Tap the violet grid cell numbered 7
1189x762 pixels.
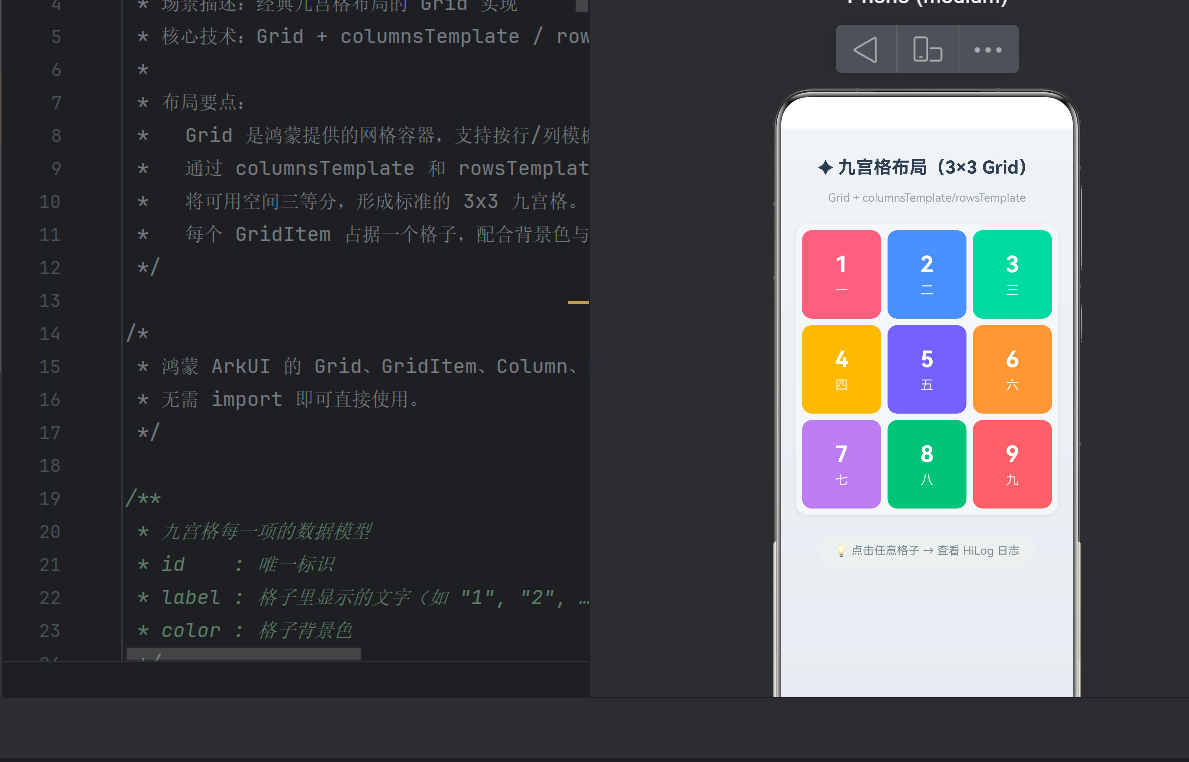(841, 464)
